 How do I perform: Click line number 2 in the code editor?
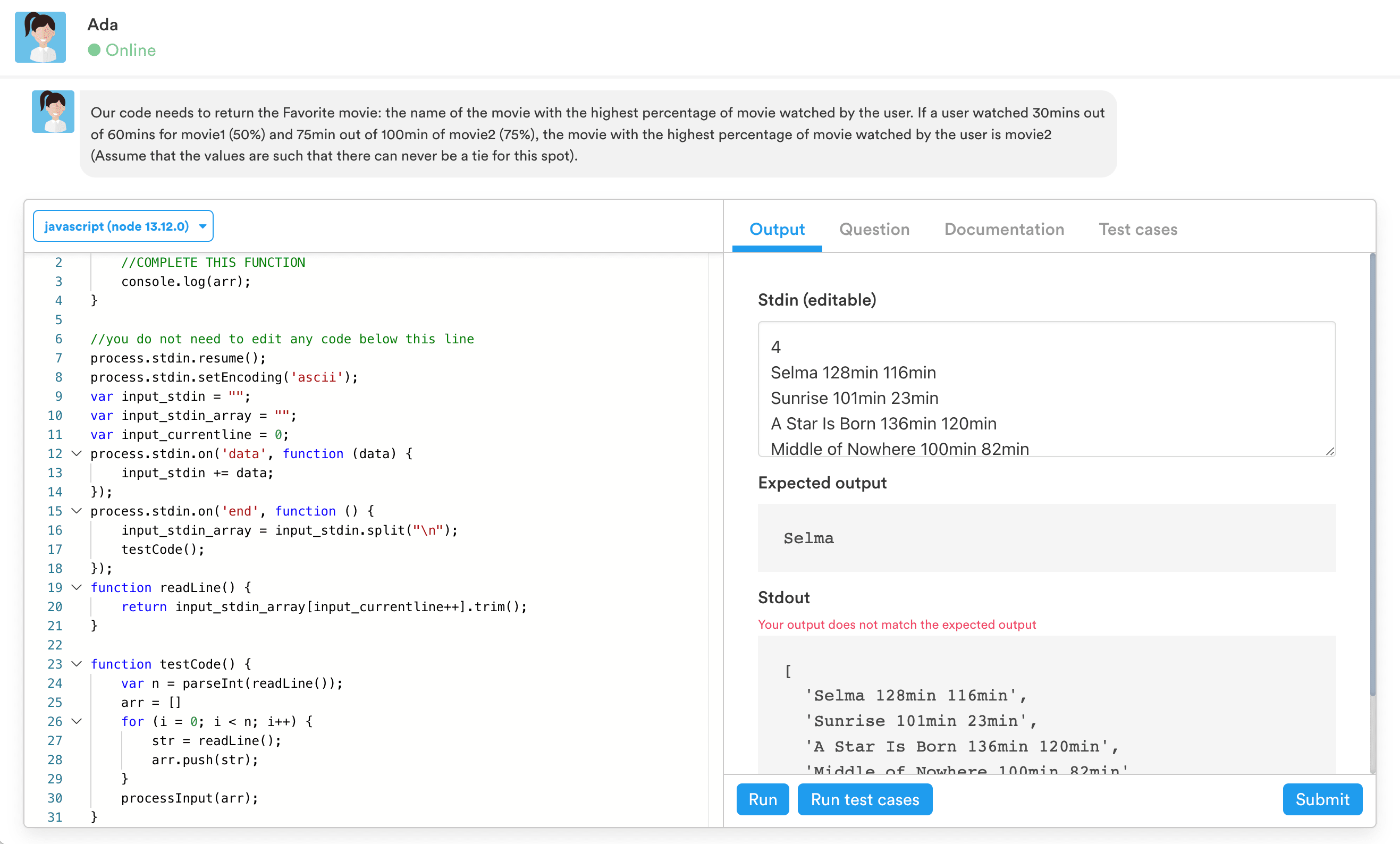(x=58, y=262)
